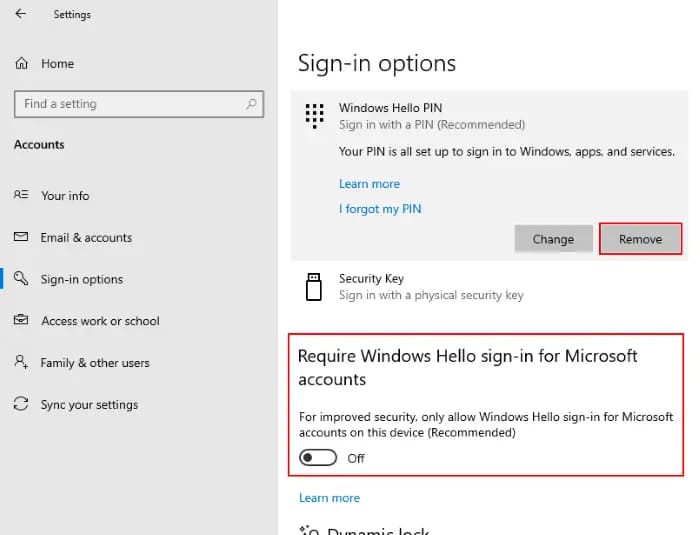Click the Family & other users icon
This screenshot has width=700, height=535.
tap(21, 363)
